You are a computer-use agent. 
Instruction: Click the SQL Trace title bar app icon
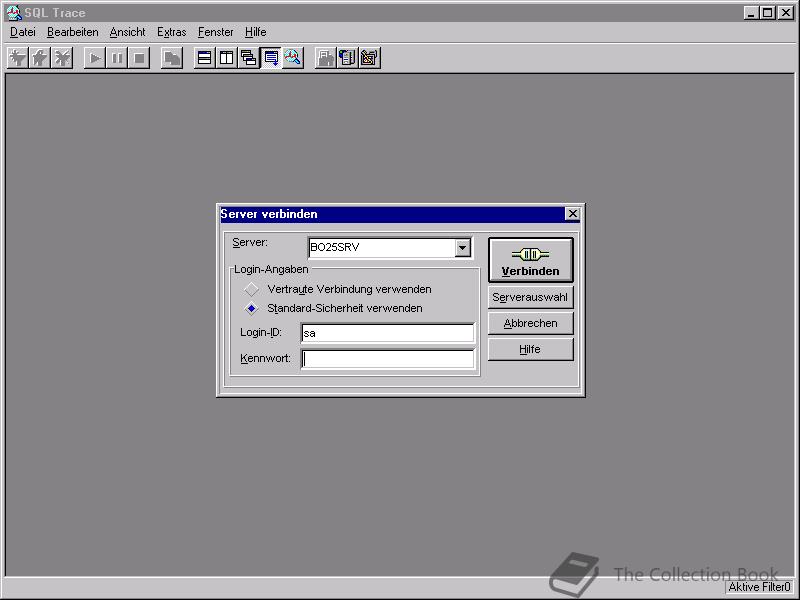[x=14, y=12]
